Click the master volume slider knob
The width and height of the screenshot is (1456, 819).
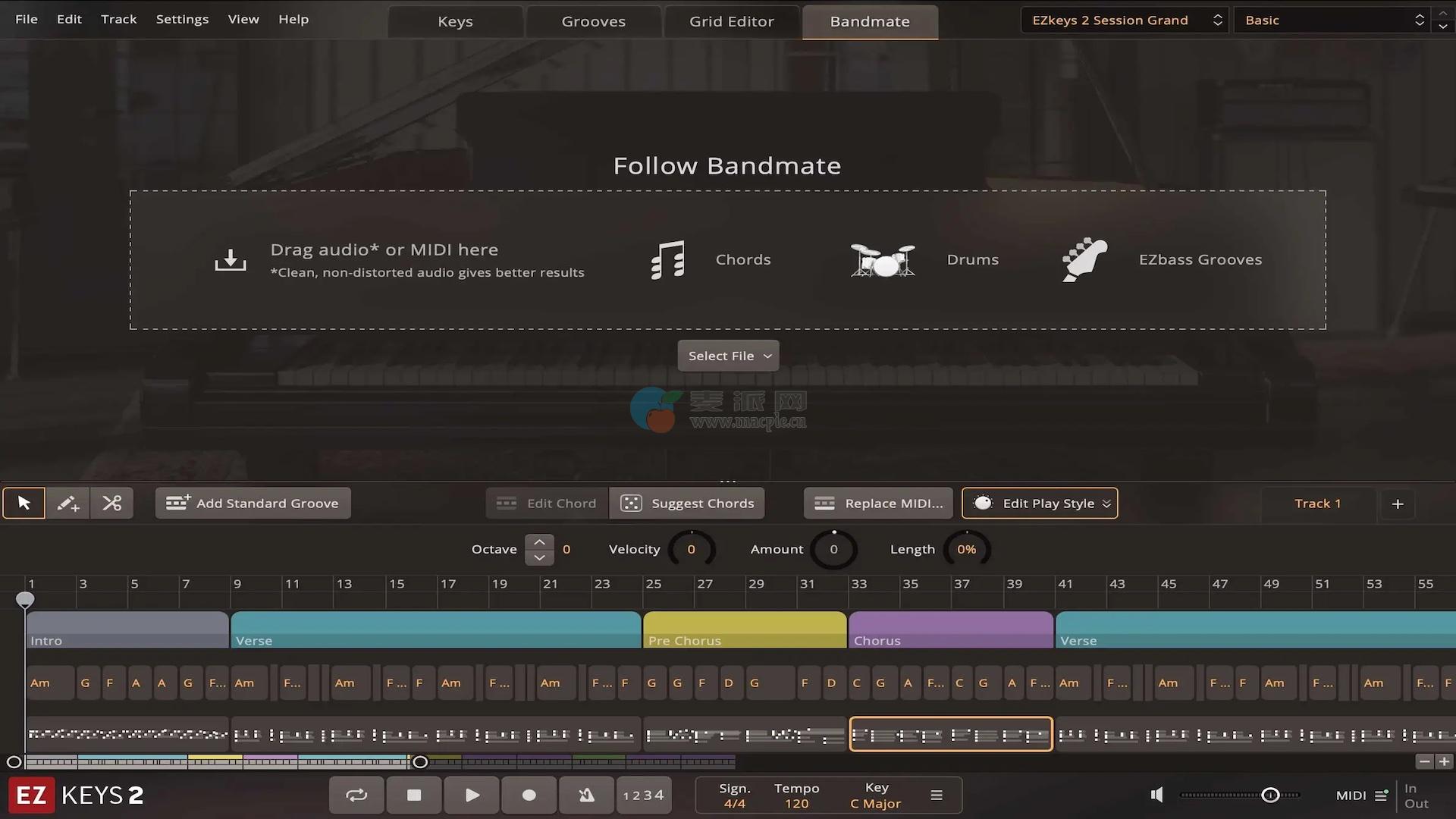point(1270,795)
